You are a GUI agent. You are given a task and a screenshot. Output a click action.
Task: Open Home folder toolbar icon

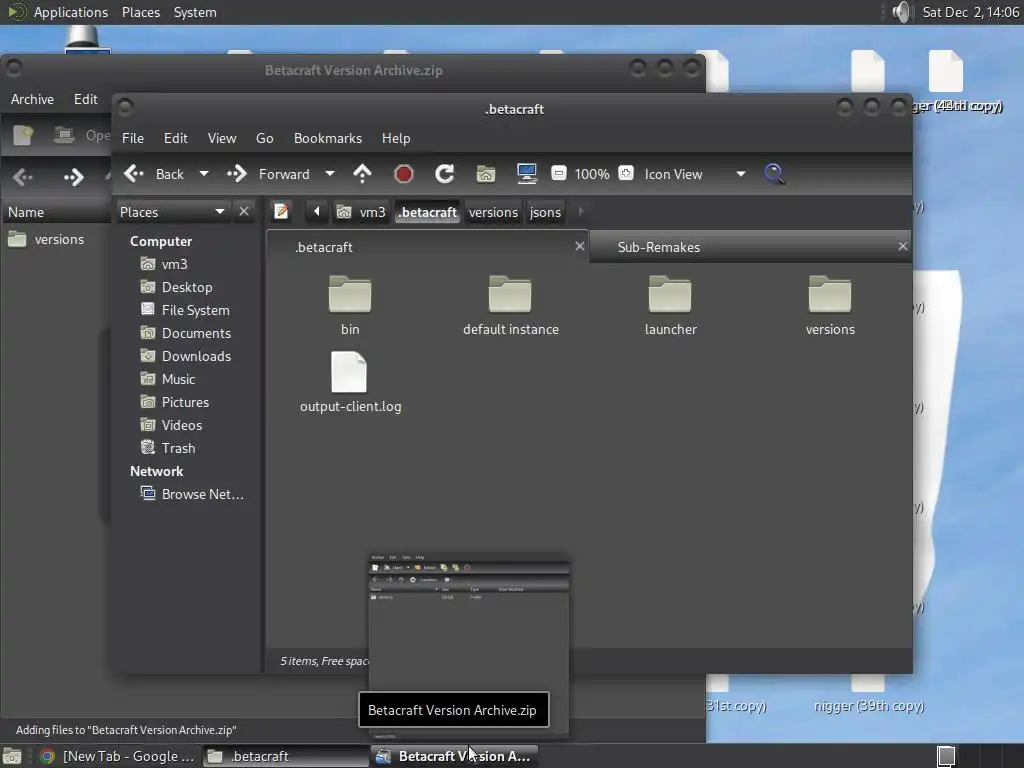click(486, 174)
